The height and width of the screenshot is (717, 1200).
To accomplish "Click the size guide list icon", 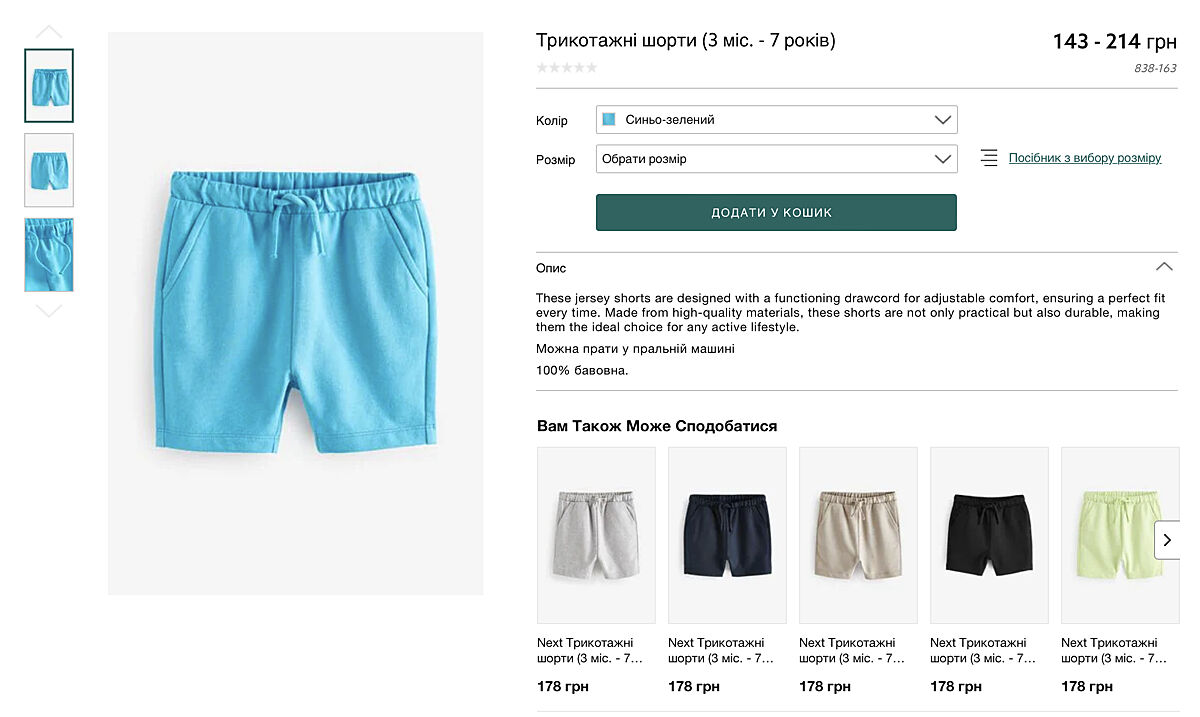I will tap(989, 158).
